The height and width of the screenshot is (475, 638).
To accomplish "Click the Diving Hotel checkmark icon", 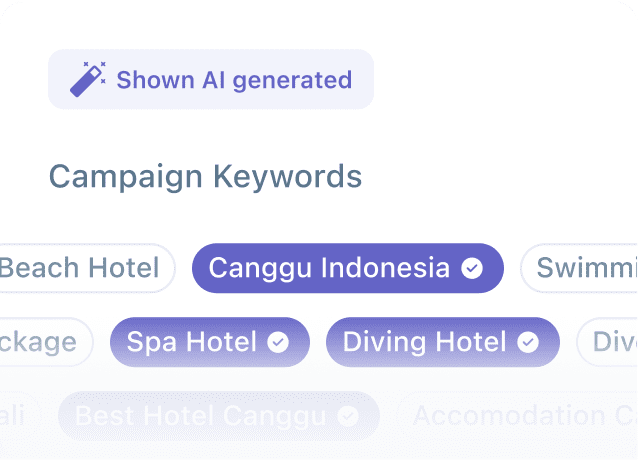I will tap(528, 342).
